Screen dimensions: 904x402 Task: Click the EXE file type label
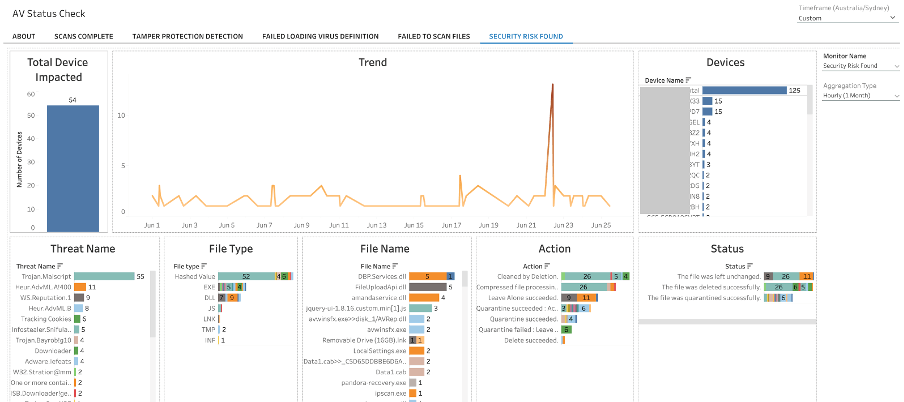click(x=209, y=287)
